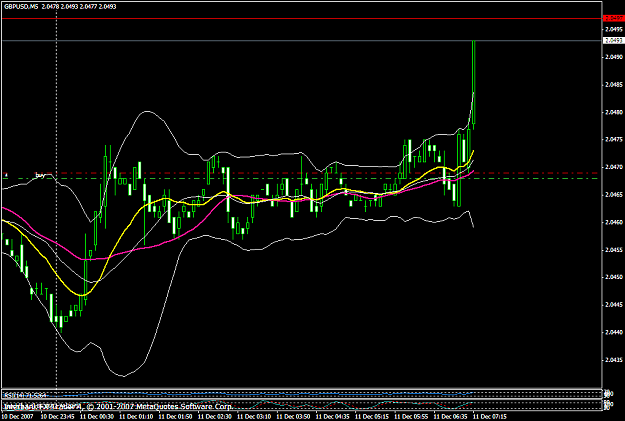625x421 pixels.
Task: Click the GBPUSD,M5 chart title text
Action: [21, 6]
